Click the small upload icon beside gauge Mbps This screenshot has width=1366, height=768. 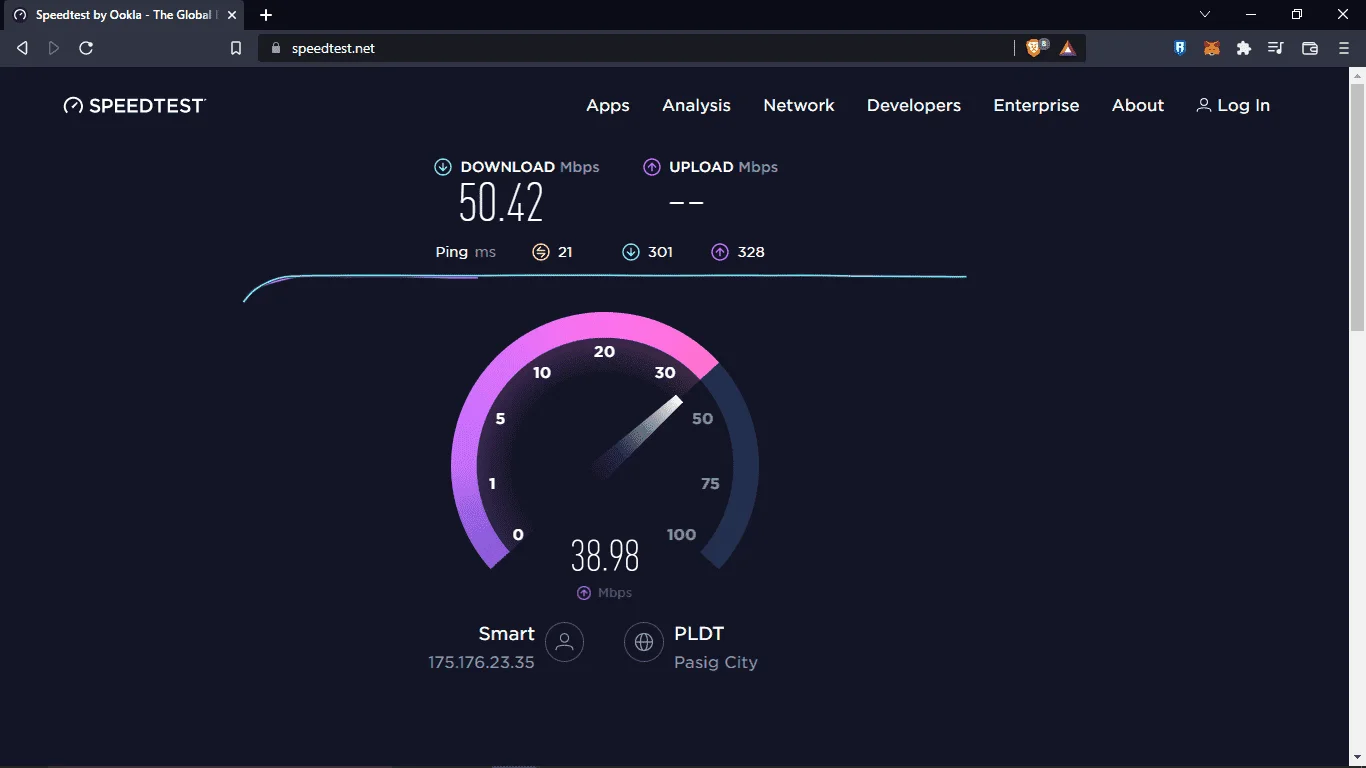click(584, 593)
